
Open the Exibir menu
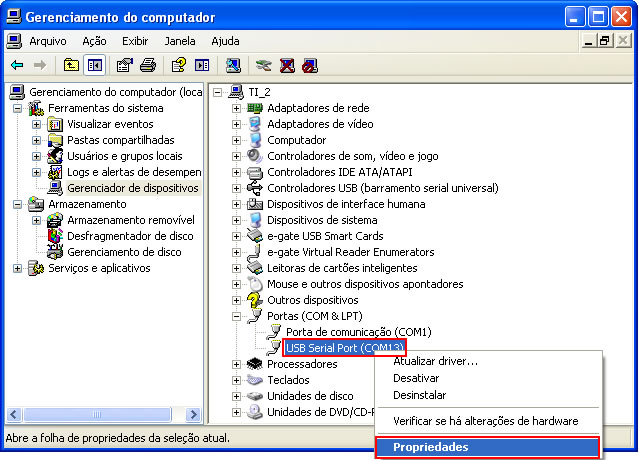[135, 41]
